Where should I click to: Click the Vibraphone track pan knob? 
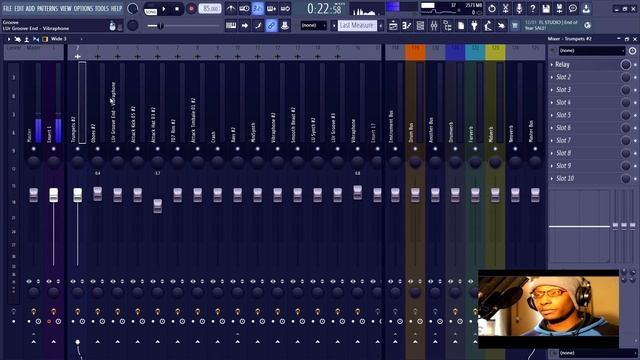tap(358, 162)
